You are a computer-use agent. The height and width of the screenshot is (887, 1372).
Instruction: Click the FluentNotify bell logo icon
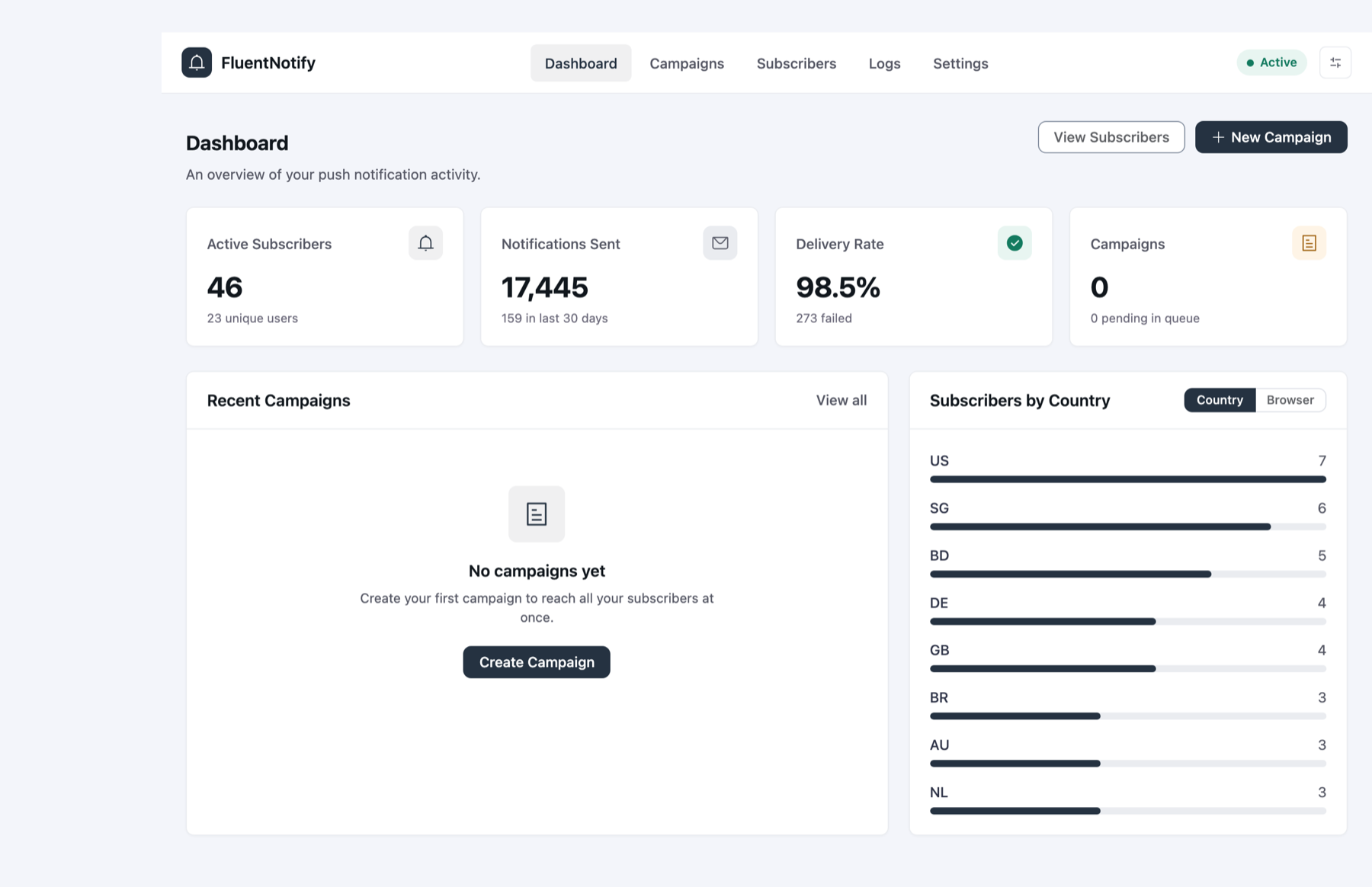197,62
